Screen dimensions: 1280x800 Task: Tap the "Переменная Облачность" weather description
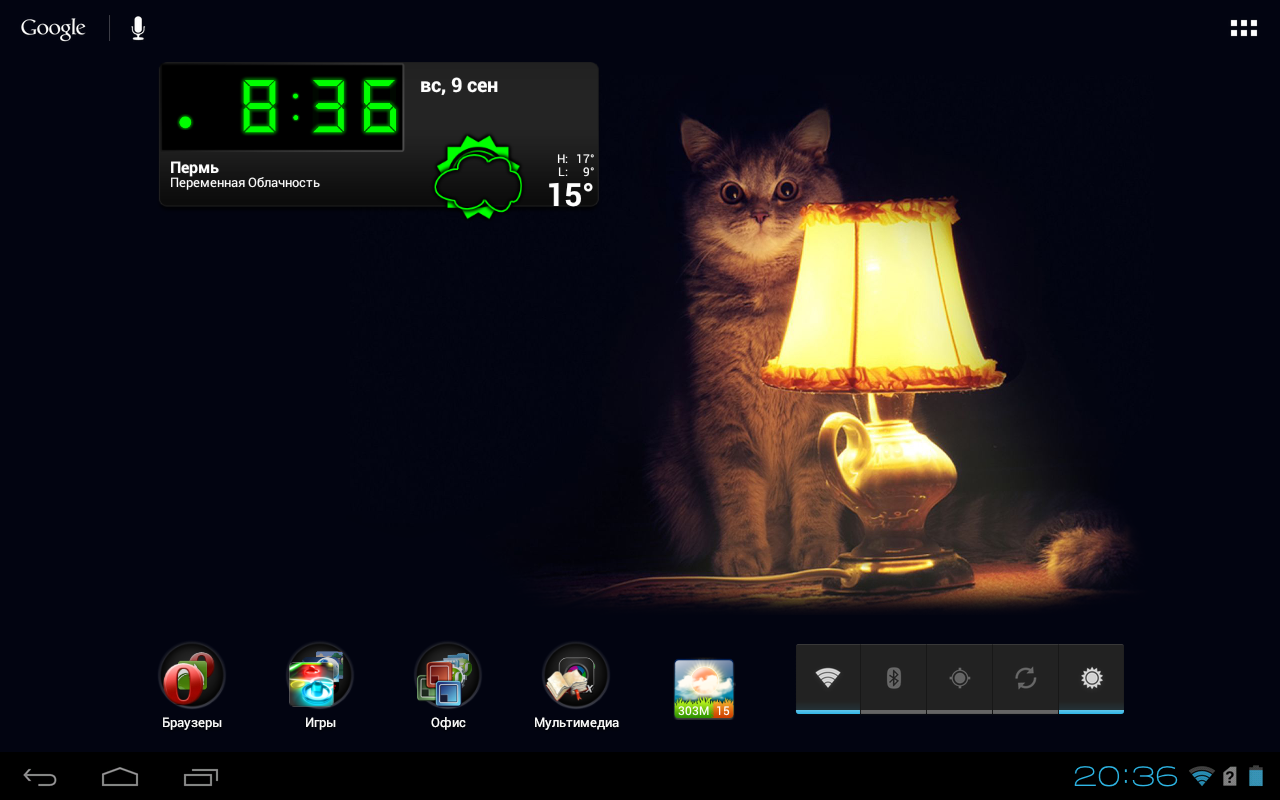(x=245, y=183)
